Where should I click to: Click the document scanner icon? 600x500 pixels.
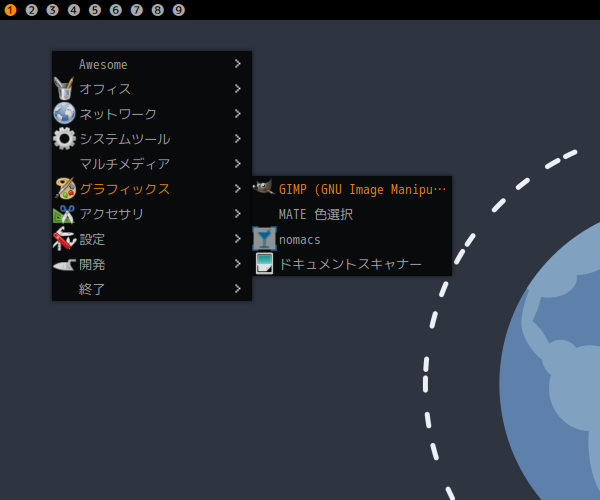coord(264,264)
